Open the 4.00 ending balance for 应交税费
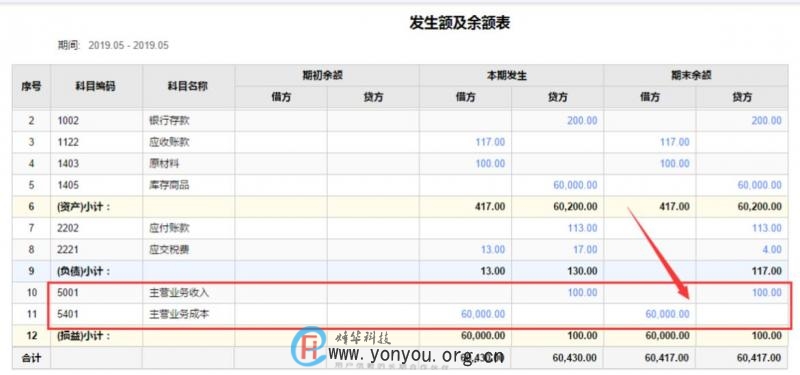 (x=772, y=249)
